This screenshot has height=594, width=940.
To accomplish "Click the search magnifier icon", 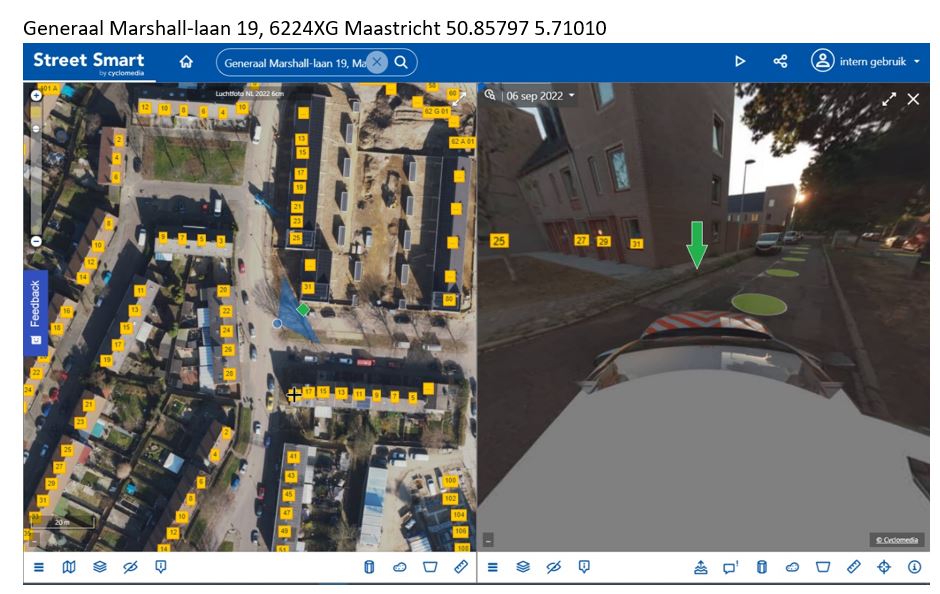I will tap(401, 62).
